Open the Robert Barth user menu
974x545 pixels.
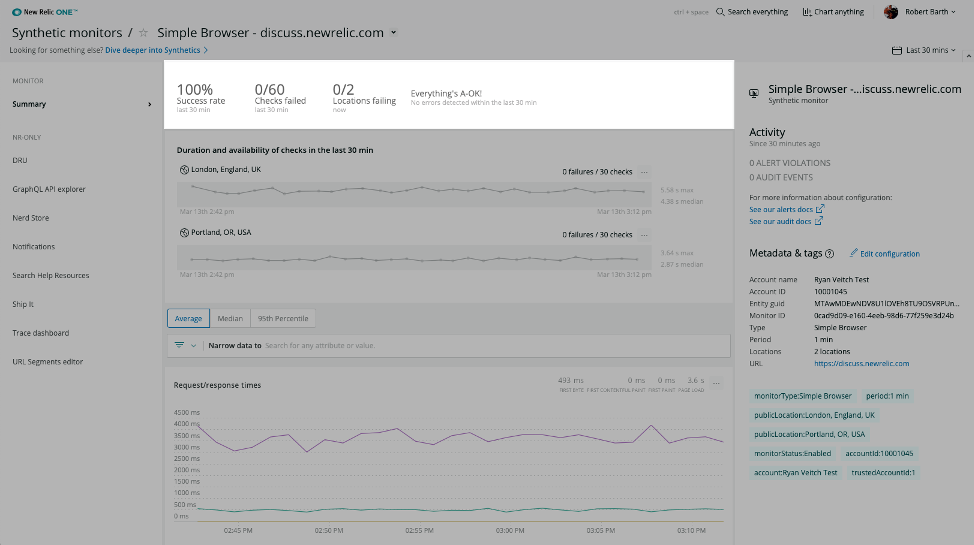click(930, 12)
